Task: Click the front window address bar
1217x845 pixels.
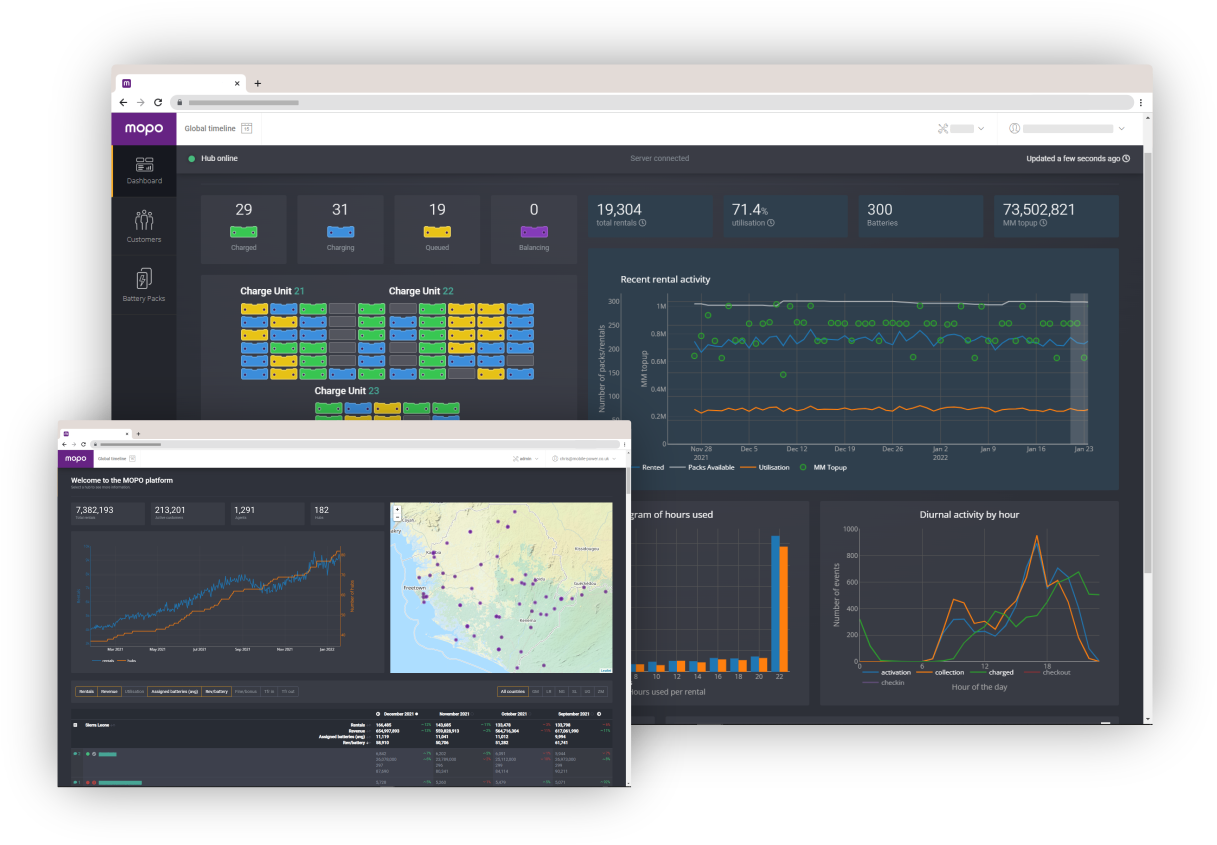Action: 354,444
